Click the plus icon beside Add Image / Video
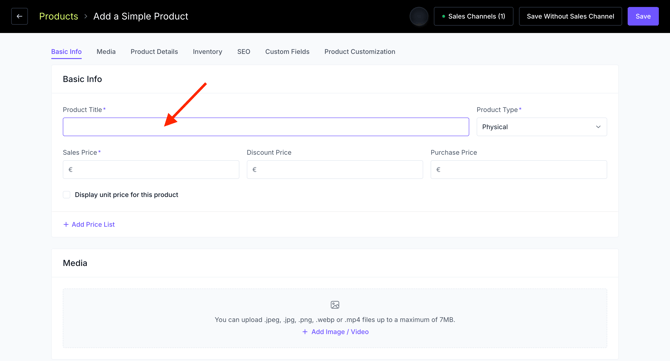This screenshot has height=361, width=670. pos(305,332)
